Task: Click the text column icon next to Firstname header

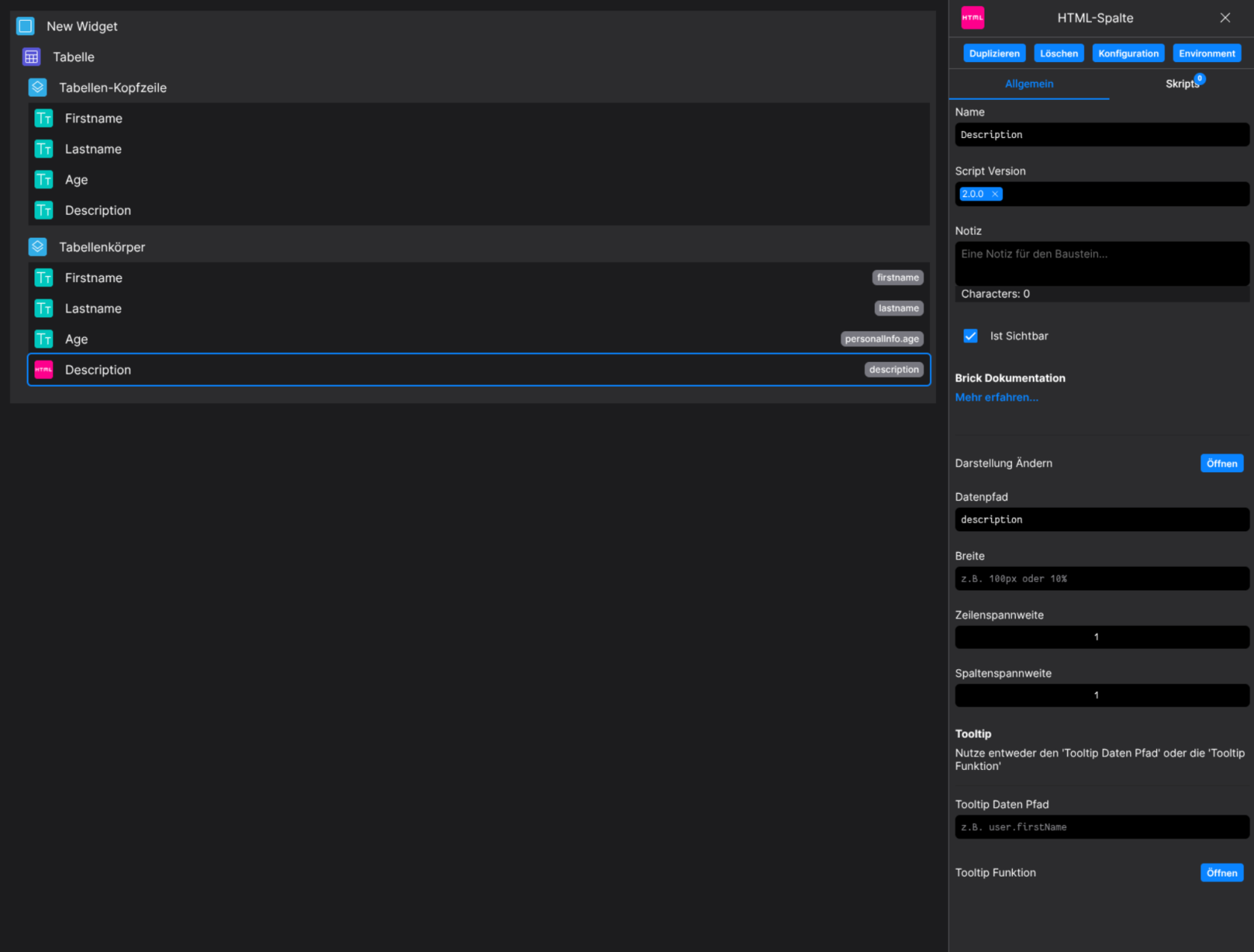Action: point(43,118)
